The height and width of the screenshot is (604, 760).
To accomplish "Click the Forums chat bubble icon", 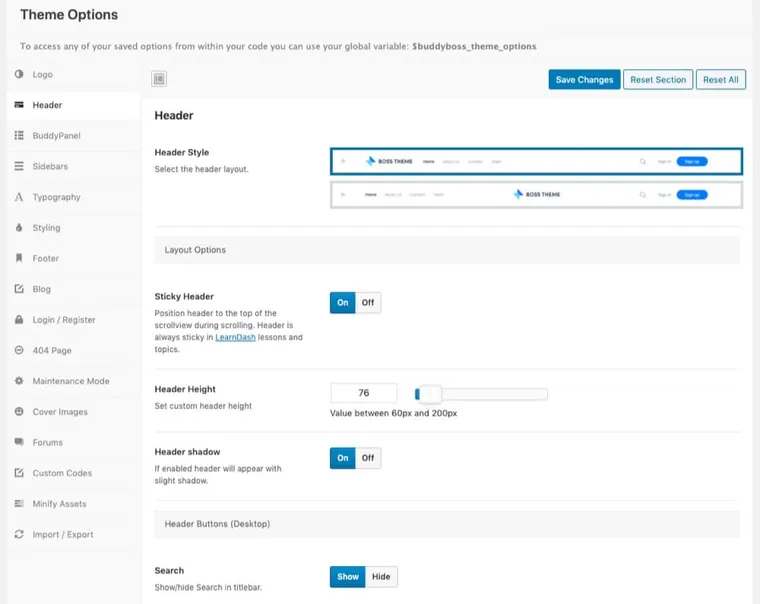I will click(19, 442).
